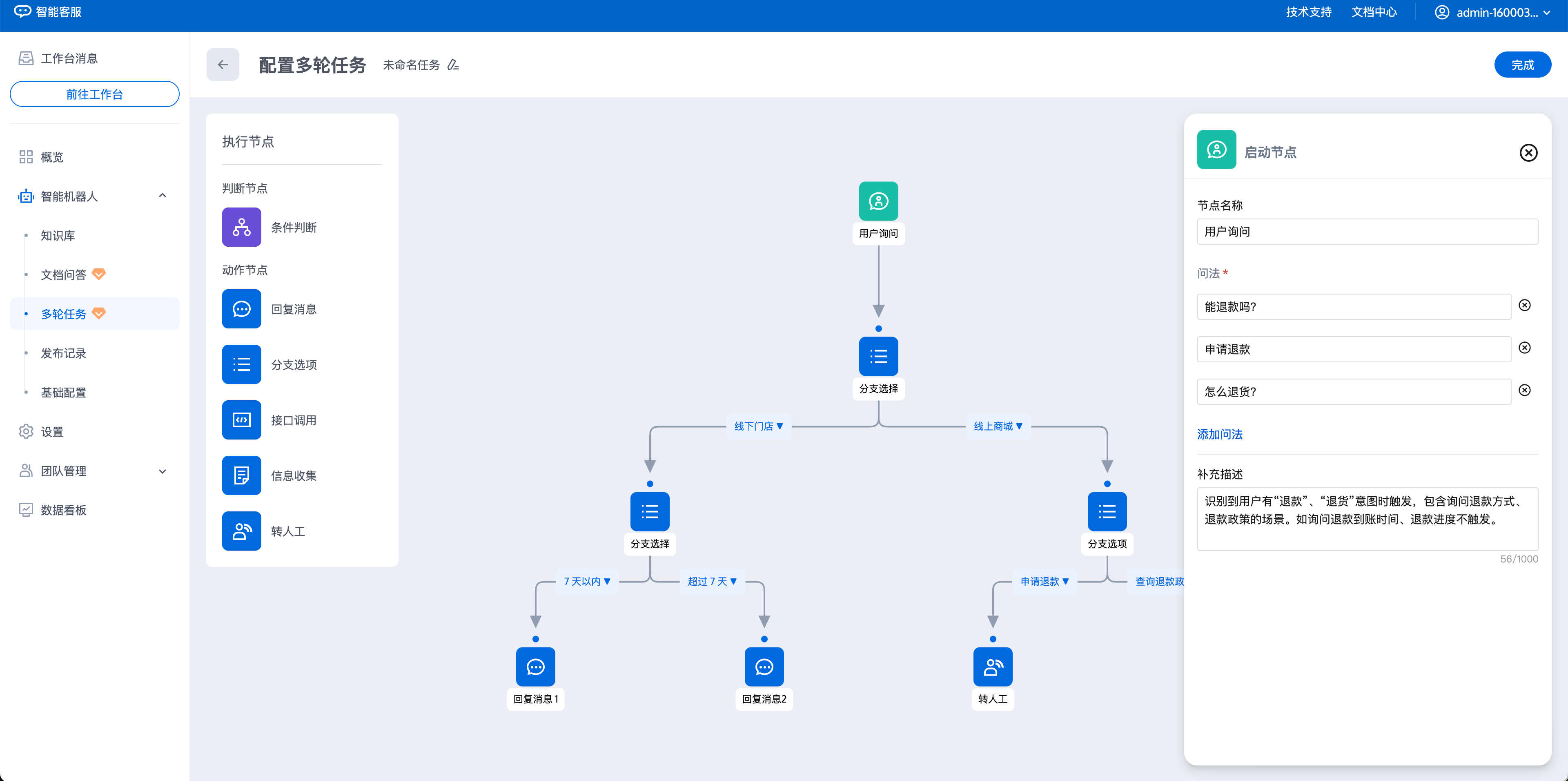The image size is (1568, 781).
Task: Remove the 能退款吗? phrase entry
Action: click(1524, 306)
